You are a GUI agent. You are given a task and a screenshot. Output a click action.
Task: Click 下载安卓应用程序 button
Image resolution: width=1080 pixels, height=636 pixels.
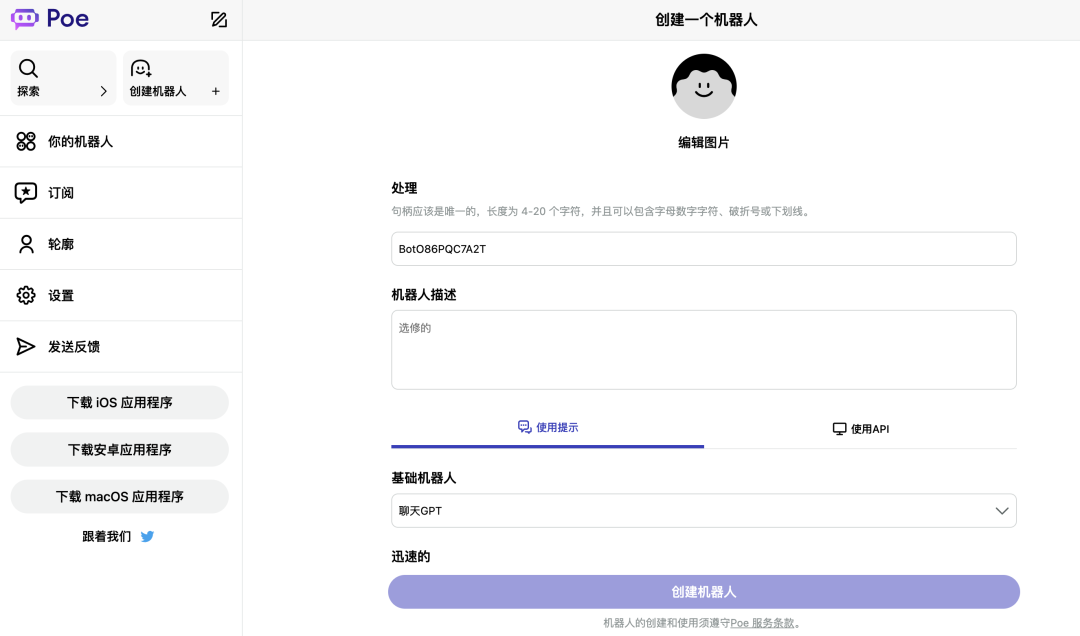click(x=119, y=449)
